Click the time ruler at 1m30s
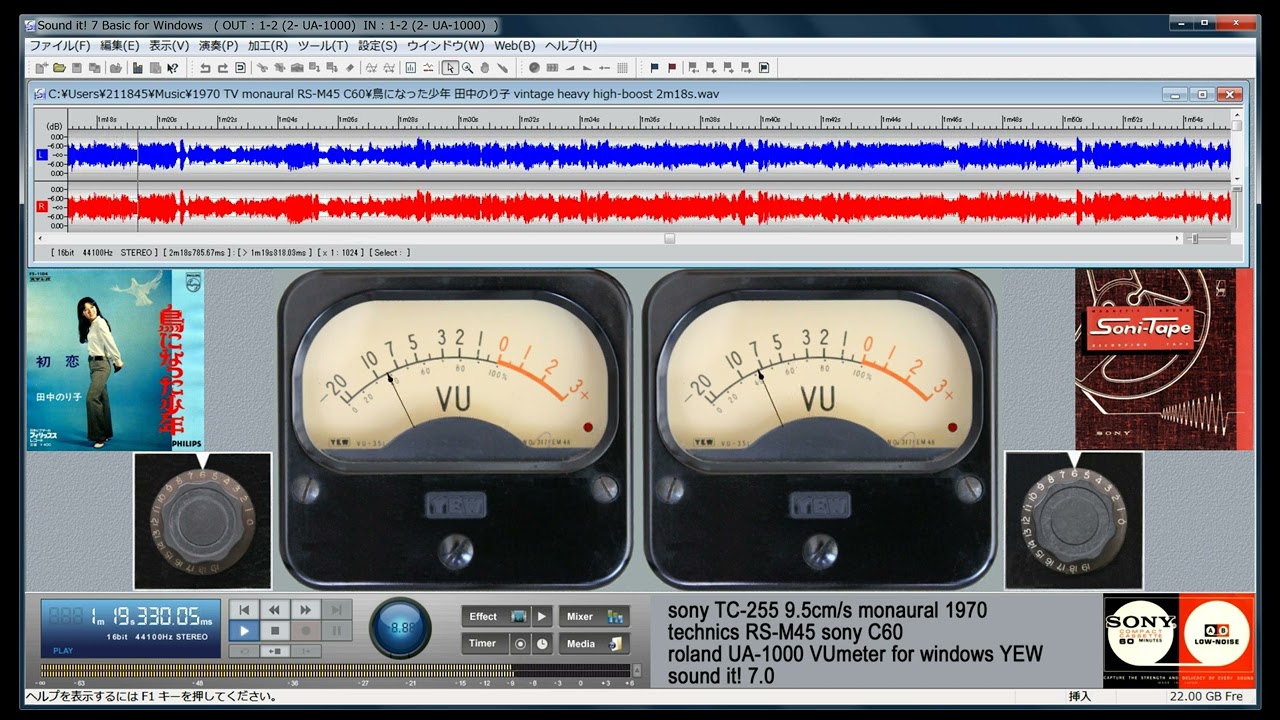The image size is (1280, 720). click(x=468, y=122)
